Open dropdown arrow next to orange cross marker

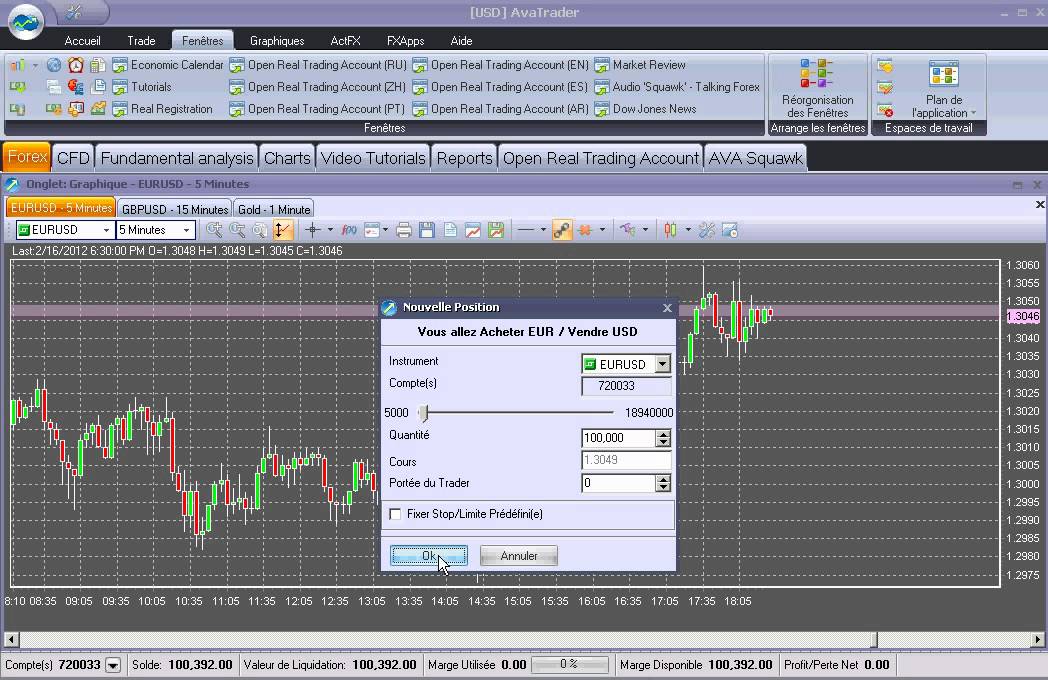(602, 230)
